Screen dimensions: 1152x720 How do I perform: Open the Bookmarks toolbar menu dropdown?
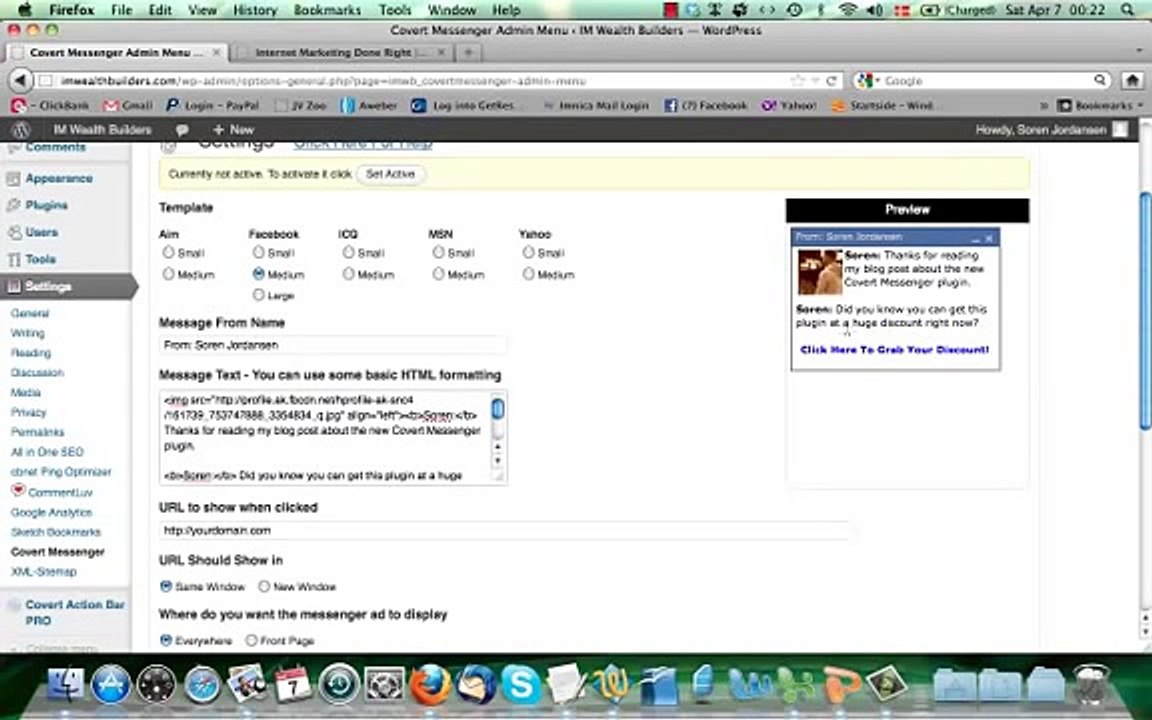click(1100, 106)
